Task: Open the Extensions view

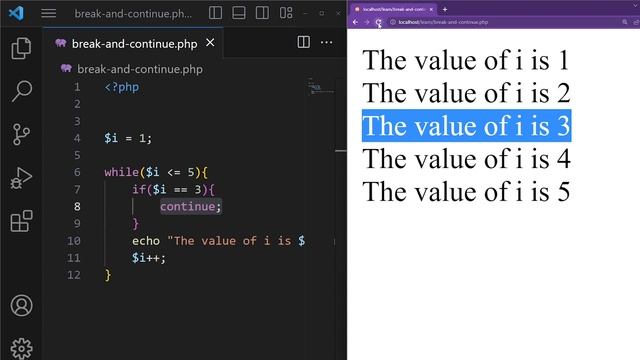Action: [21, 221]
